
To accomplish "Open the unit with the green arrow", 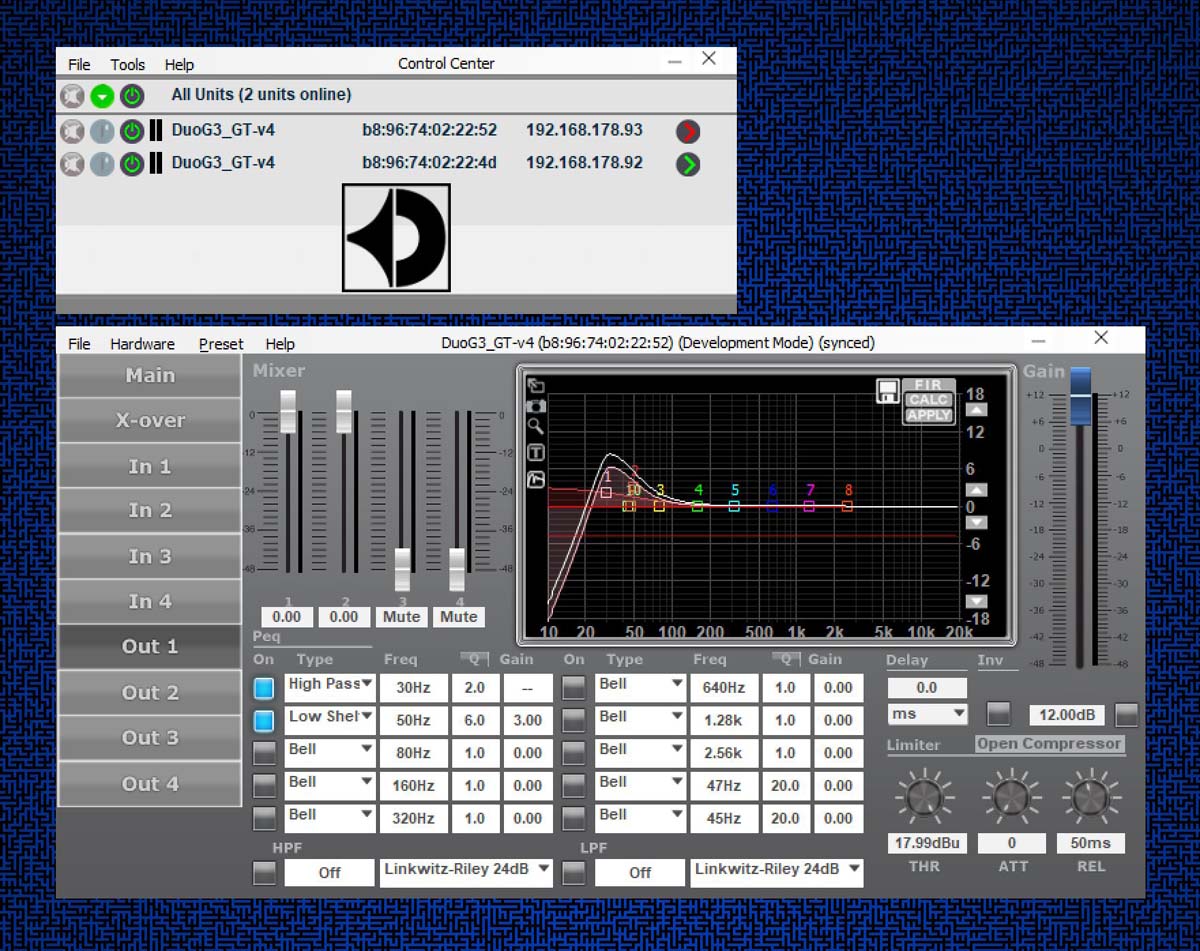I will [687, 164].
